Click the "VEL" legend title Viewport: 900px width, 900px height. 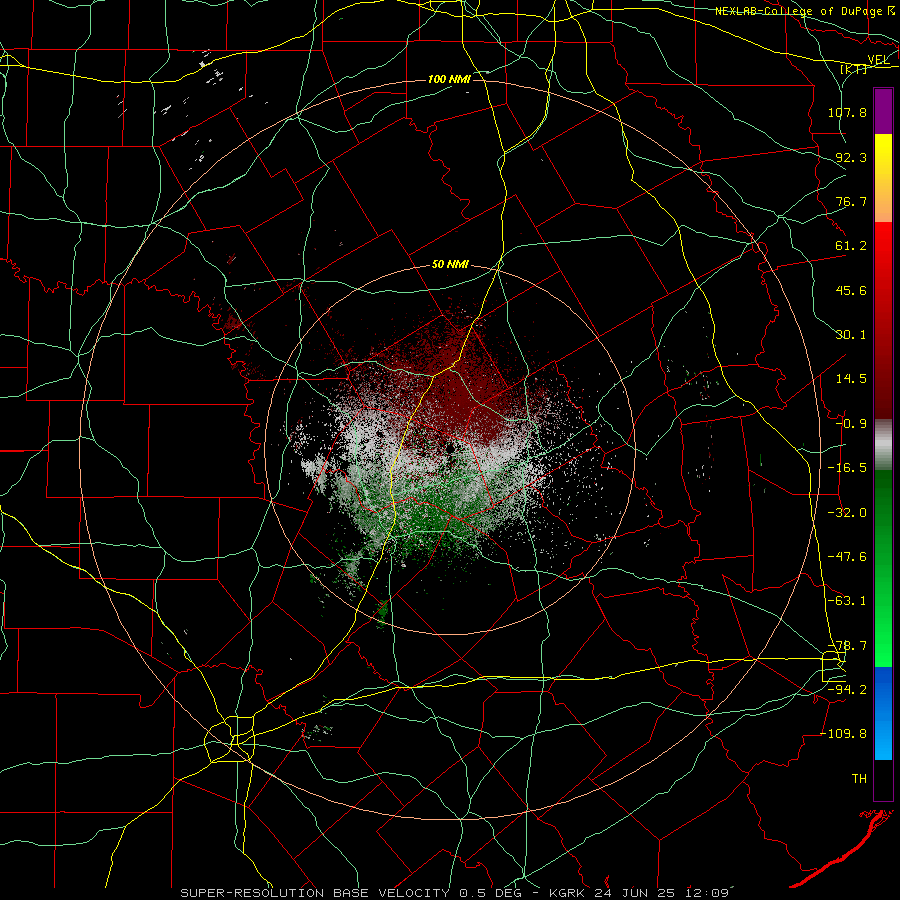(x=878, y=60)
